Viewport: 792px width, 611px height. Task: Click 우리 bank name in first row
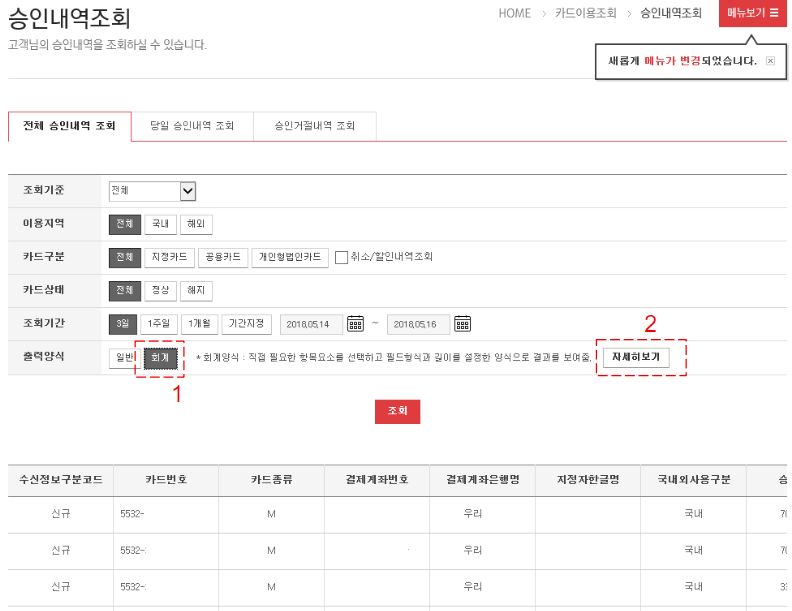click(473, 514)
